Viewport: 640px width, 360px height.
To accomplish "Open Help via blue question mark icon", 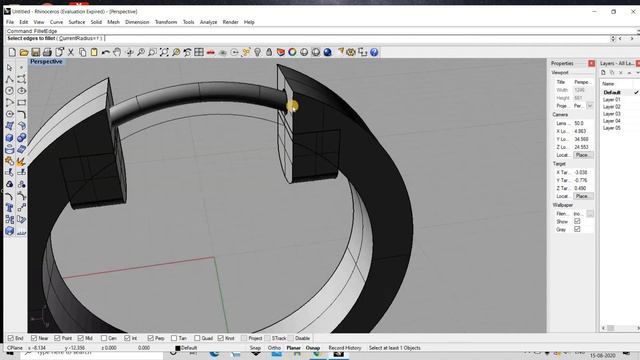I will click(374, 52).
